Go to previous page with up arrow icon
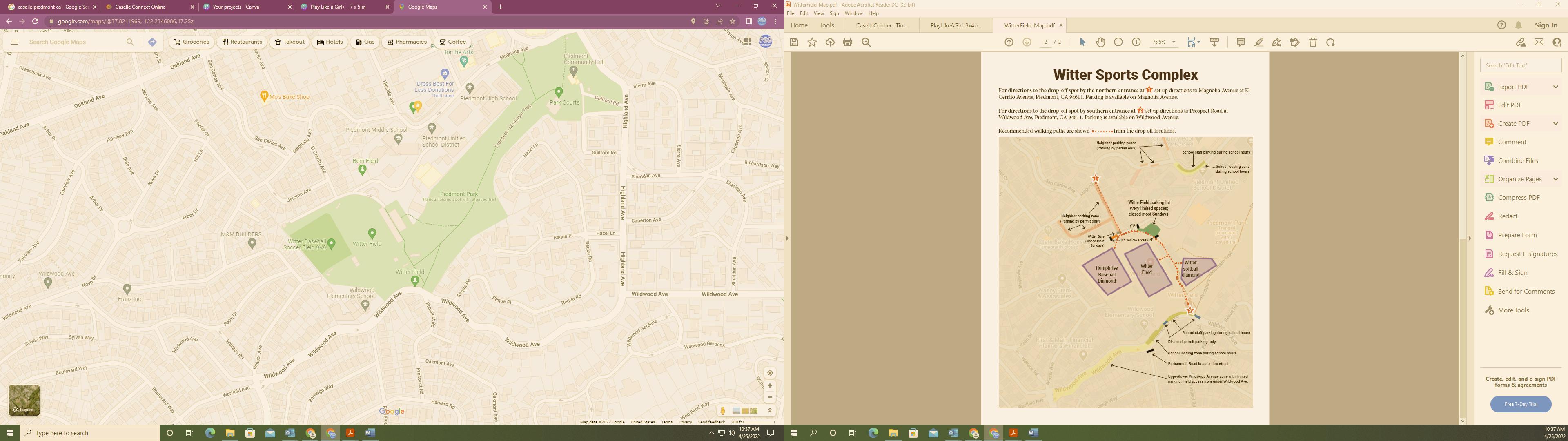Image resolution: width=1568 pixels, height=441 pixels. point(1009,42)
